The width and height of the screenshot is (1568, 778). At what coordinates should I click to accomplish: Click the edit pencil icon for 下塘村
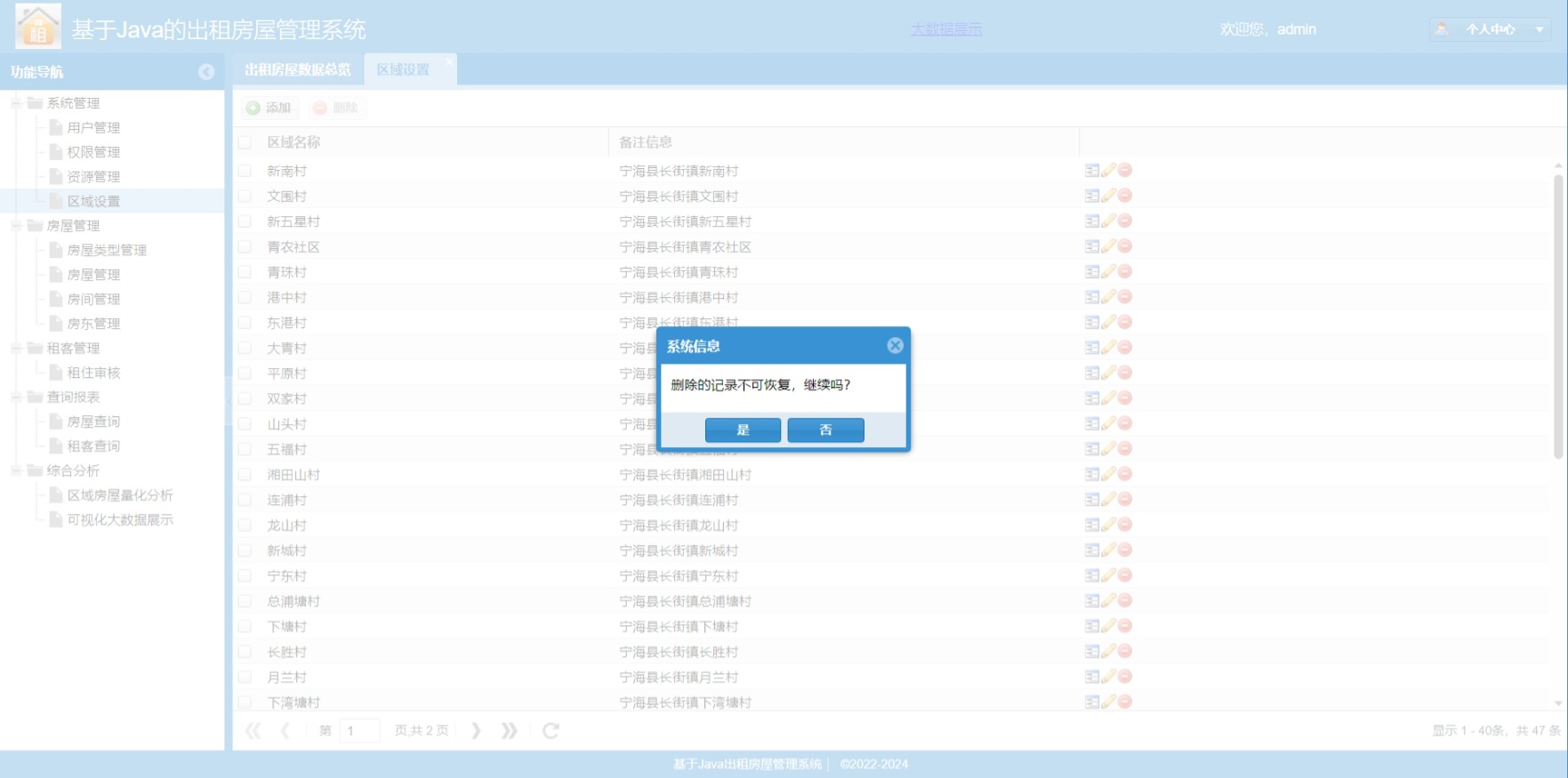point(1108,626)
